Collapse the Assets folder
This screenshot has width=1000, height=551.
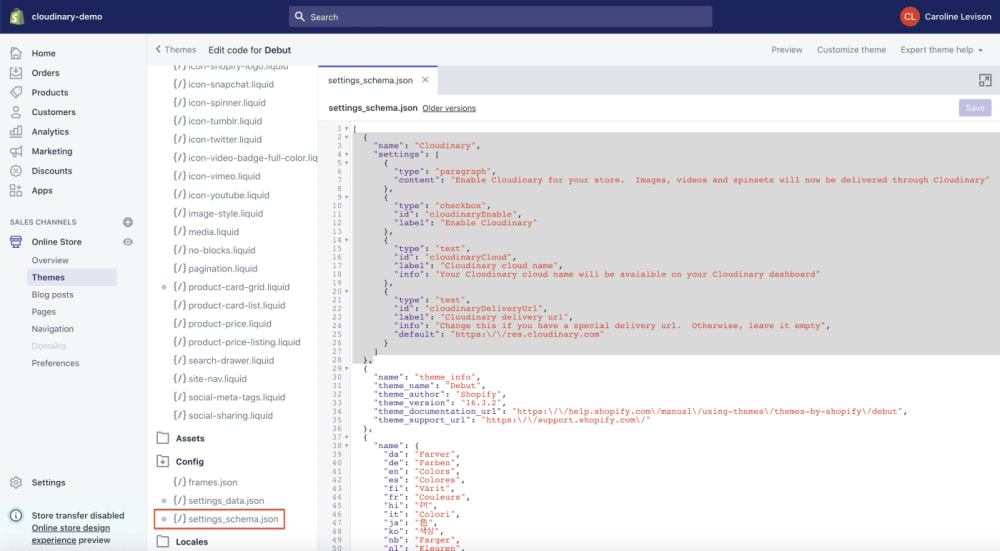(163, 438)
